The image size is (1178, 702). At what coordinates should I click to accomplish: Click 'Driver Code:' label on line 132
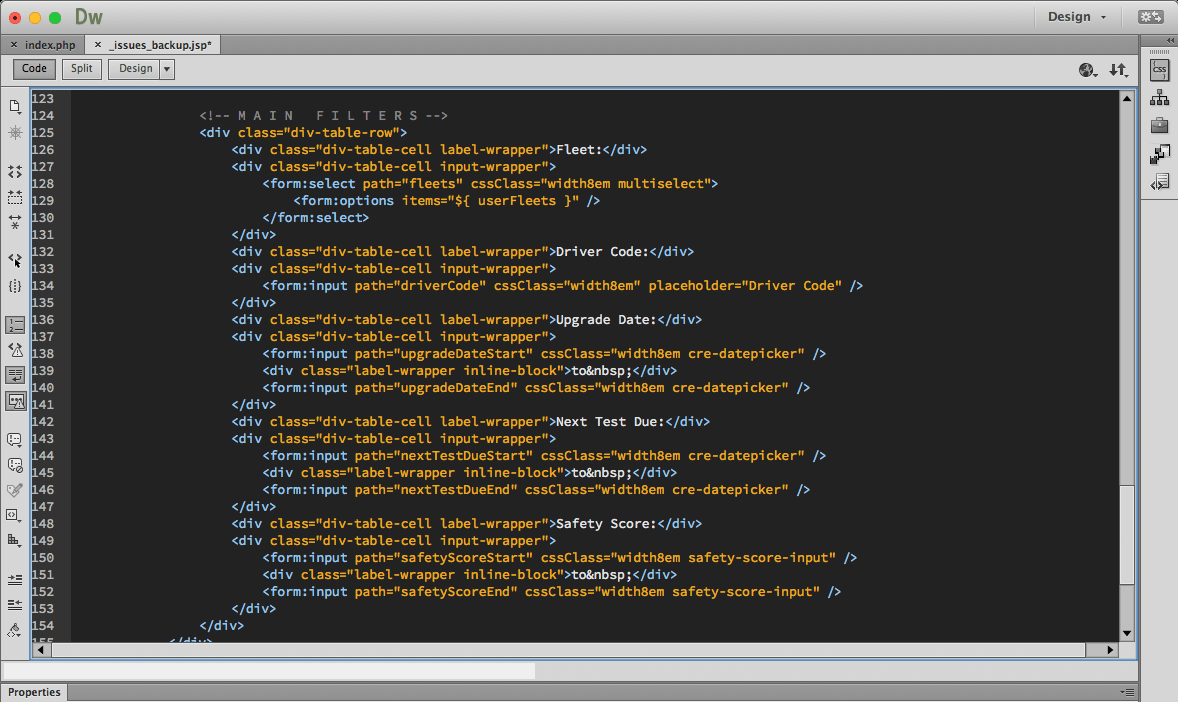click(x=602, y=252)
